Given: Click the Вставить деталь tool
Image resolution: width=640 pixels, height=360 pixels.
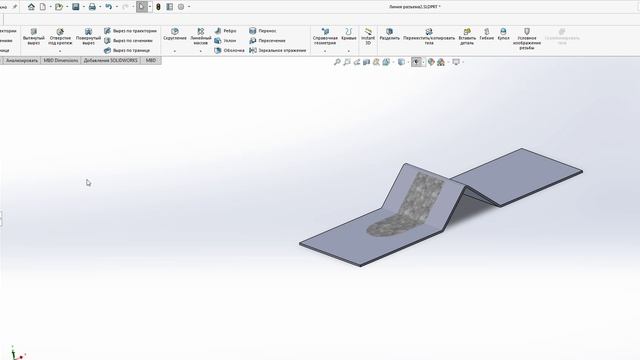Looking at the screenshot, I should point(467,36).
